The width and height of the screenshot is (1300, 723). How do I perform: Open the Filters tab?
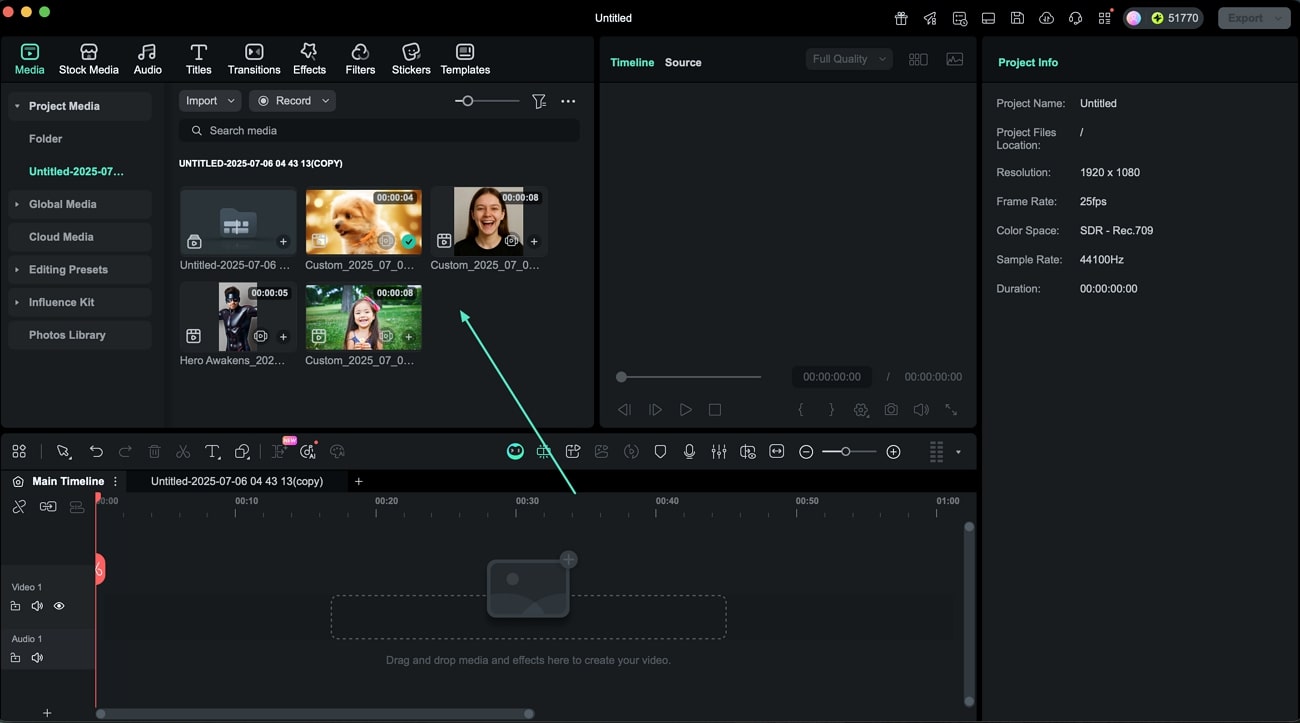360,59
